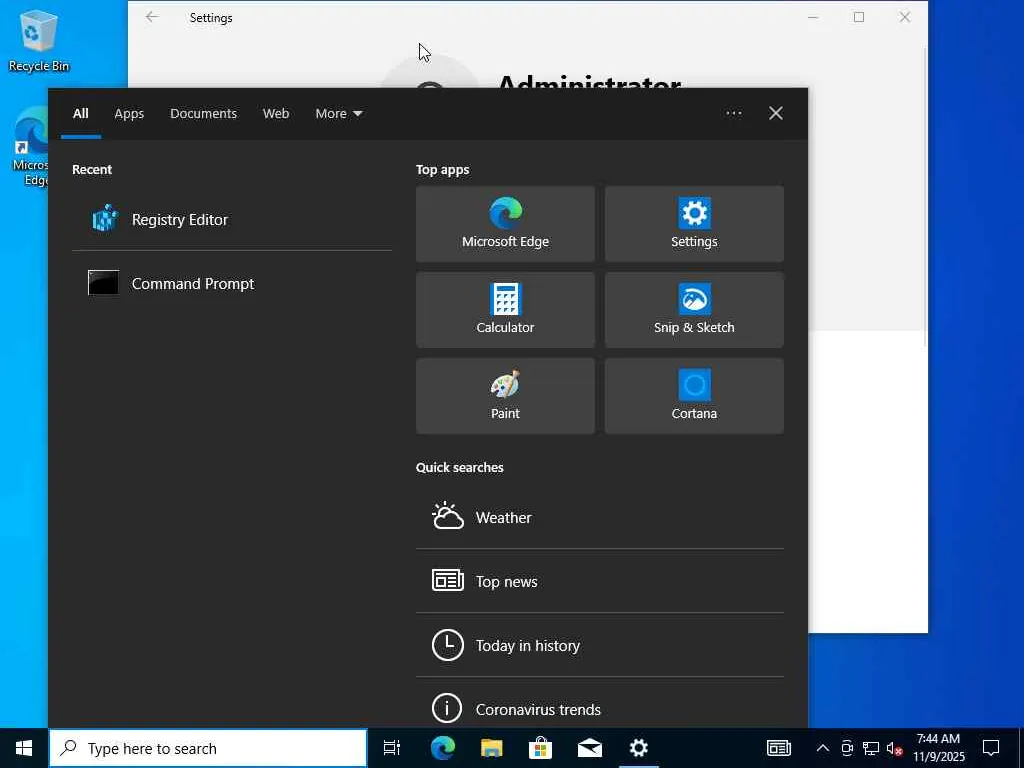Click the Type here to search box
Viewport: 1024px width, 768px height.
208,748
